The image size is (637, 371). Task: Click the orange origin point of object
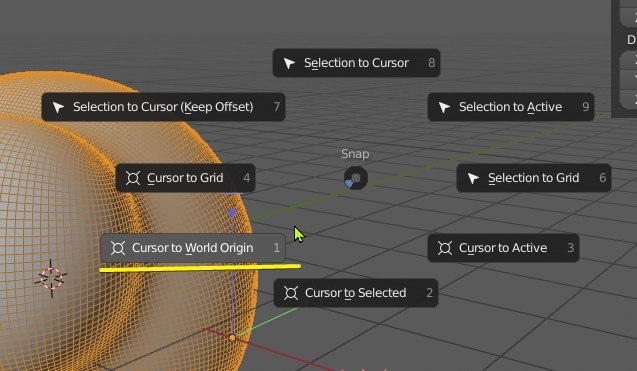[232, 338]
